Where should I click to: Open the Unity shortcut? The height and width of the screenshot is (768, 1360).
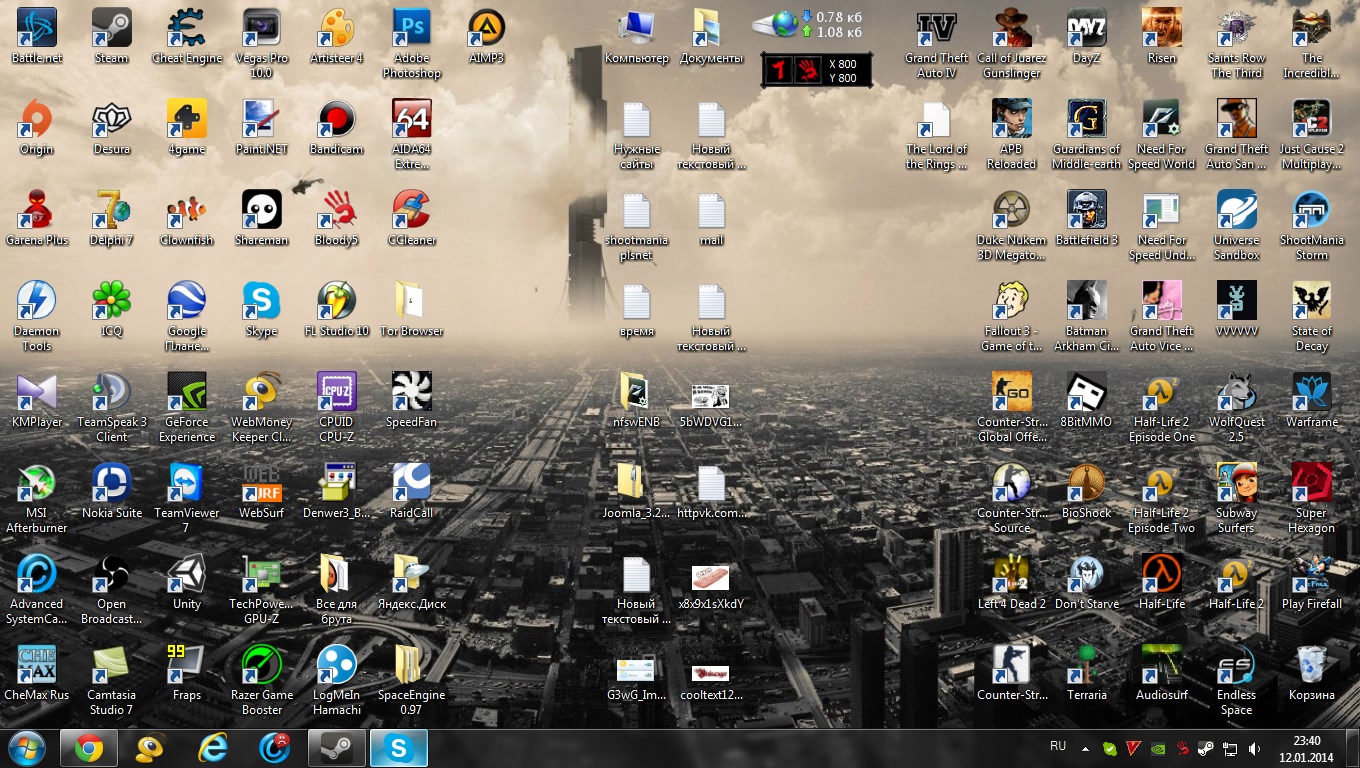187,583
